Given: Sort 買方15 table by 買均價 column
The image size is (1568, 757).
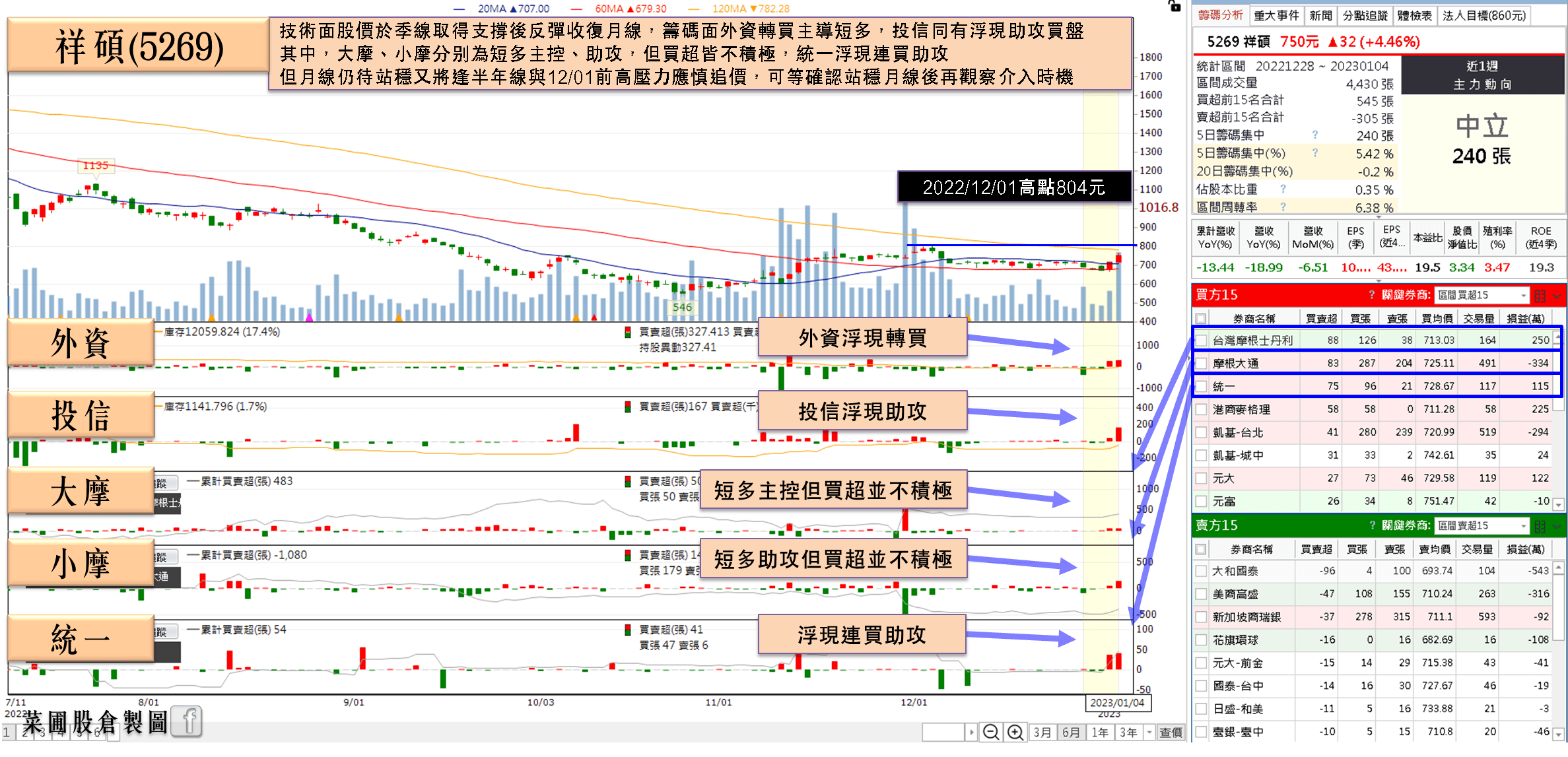Looking at the screenshot, I should (1436, 319).
